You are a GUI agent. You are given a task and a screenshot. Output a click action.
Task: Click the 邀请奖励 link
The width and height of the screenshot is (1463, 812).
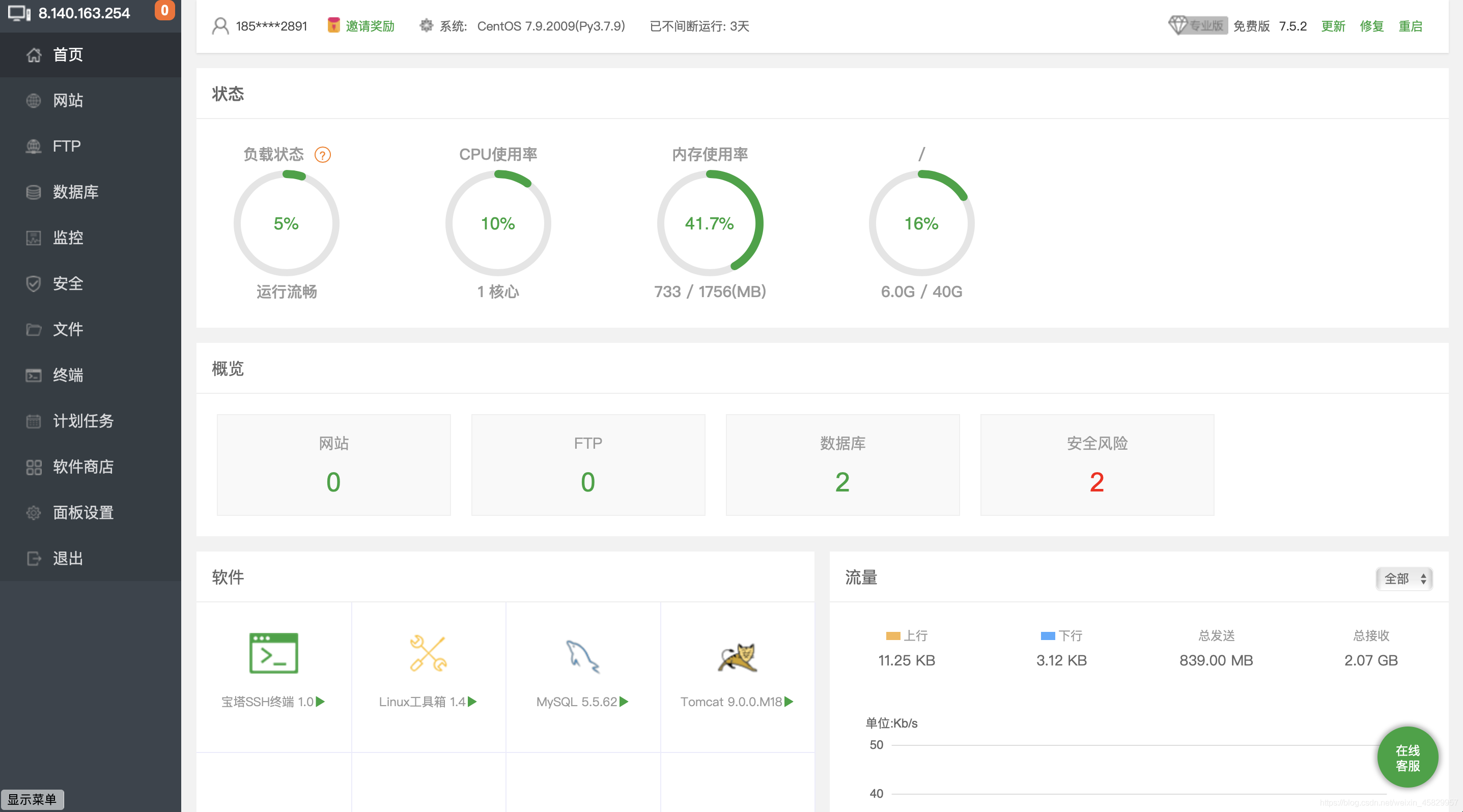pos(370,25)
